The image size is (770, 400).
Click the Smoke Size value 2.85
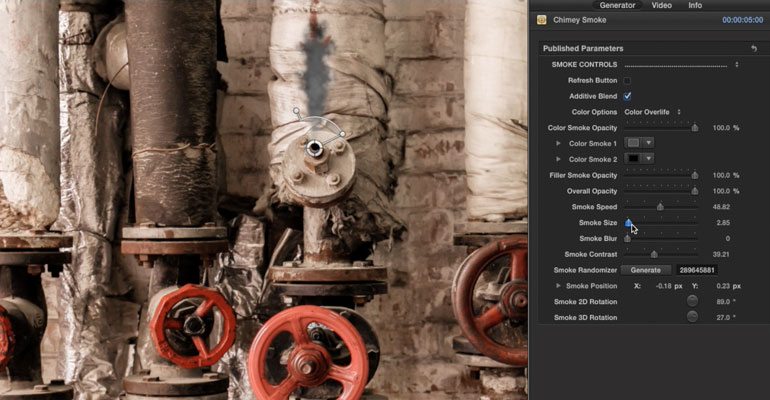[x=723, y=223]
